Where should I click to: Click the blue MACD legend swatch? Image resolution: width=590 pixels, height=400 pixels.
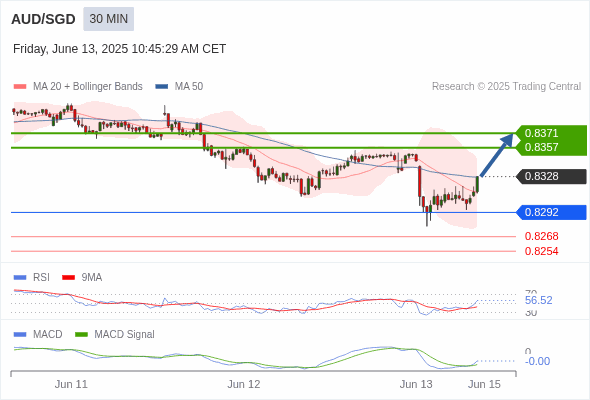[20, 335]
